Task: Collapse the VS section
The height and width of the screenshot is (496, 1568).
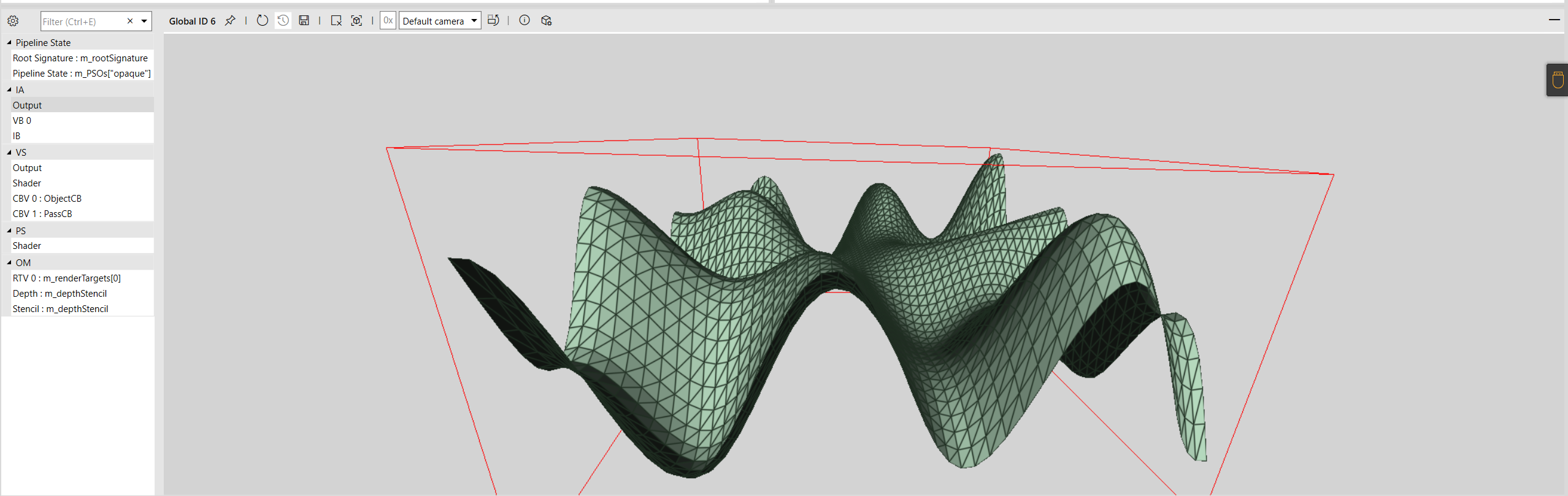Action: (9, 152)
